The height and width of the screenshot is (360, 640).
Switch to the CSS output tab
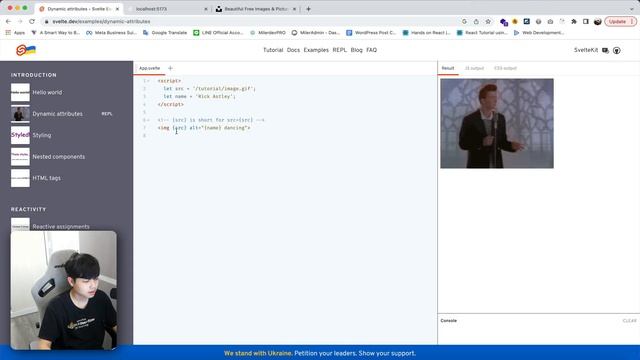(x=505, y=68)
